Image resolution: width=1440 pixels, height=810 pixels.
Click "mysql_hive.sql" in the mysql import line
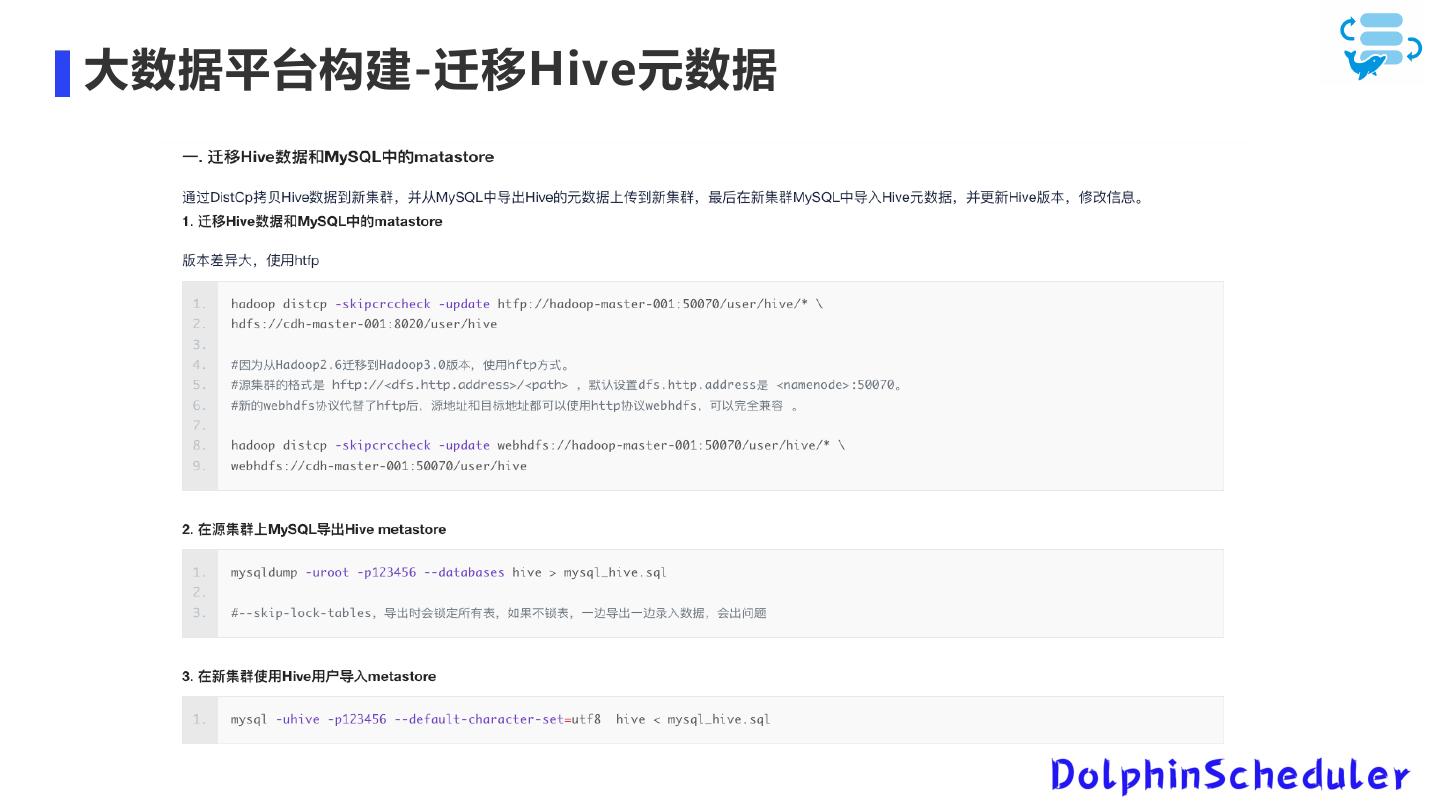point(719,719)
